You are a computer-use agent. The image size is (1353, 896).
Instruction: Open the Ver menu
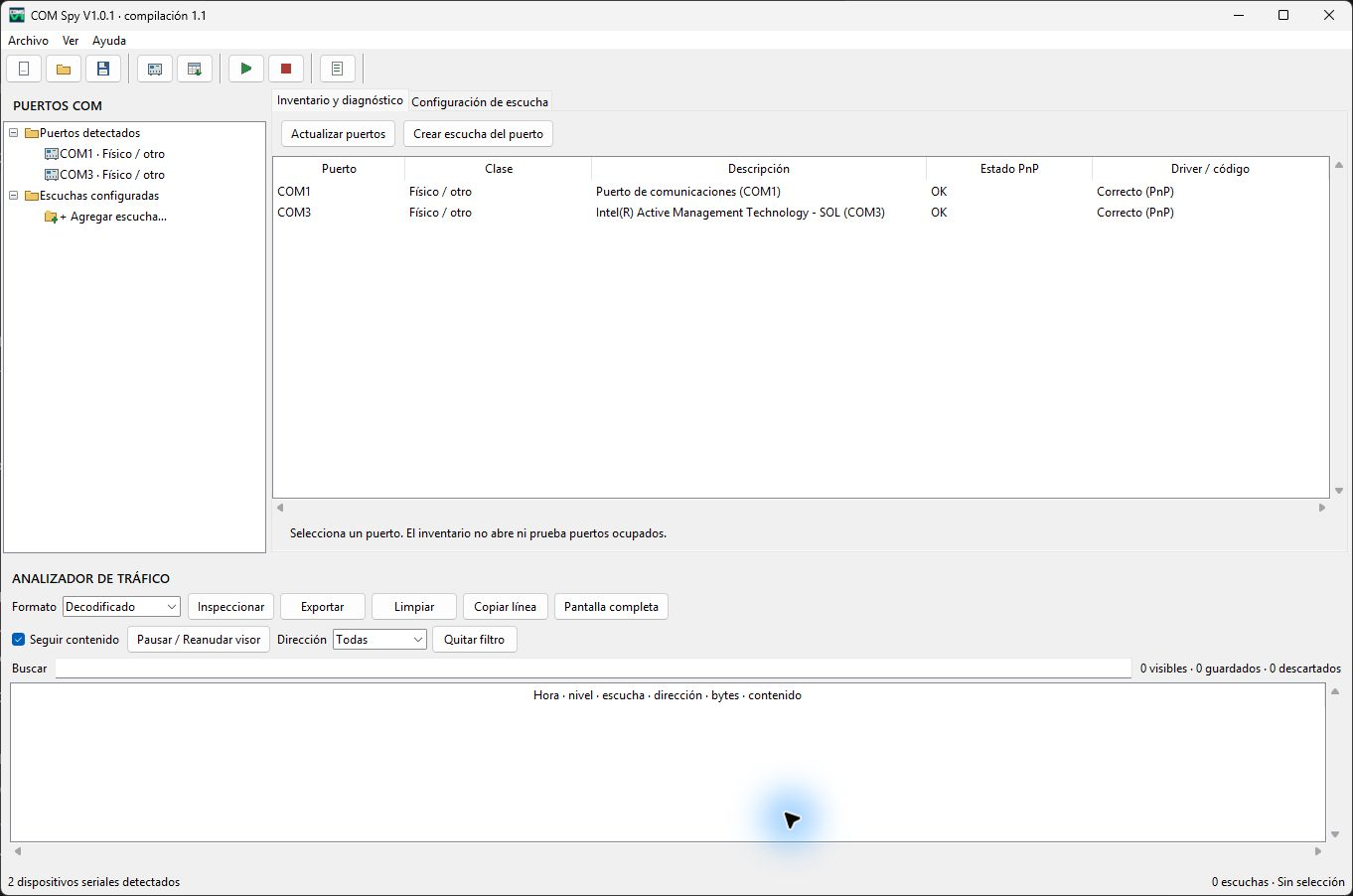71,41
